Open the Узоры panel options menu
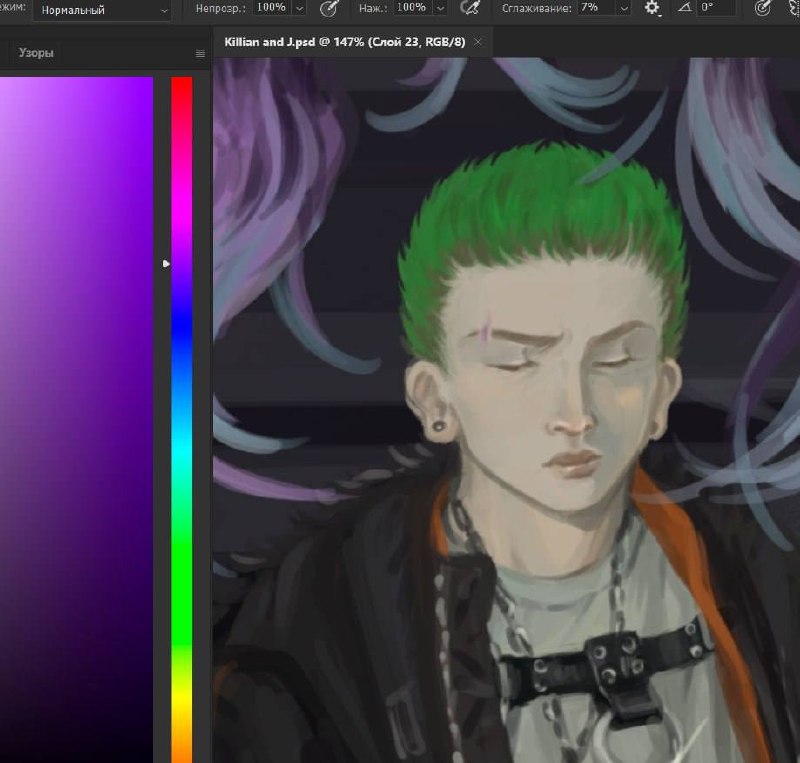The width and height of the screenshot is (800, 763). click(200, 54)
